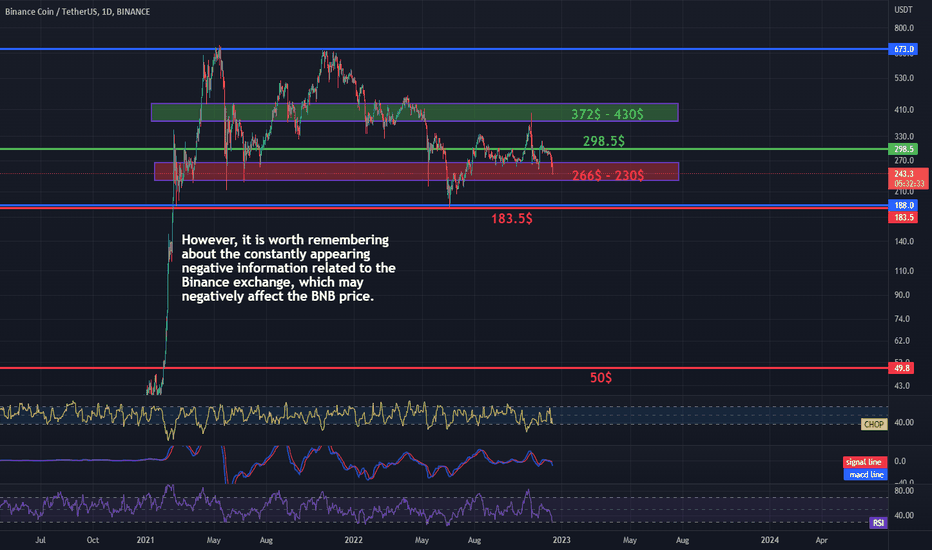This screenshot has height=550, width=932.
Task: Click the 140.0 price scale value
Action: 903,241
